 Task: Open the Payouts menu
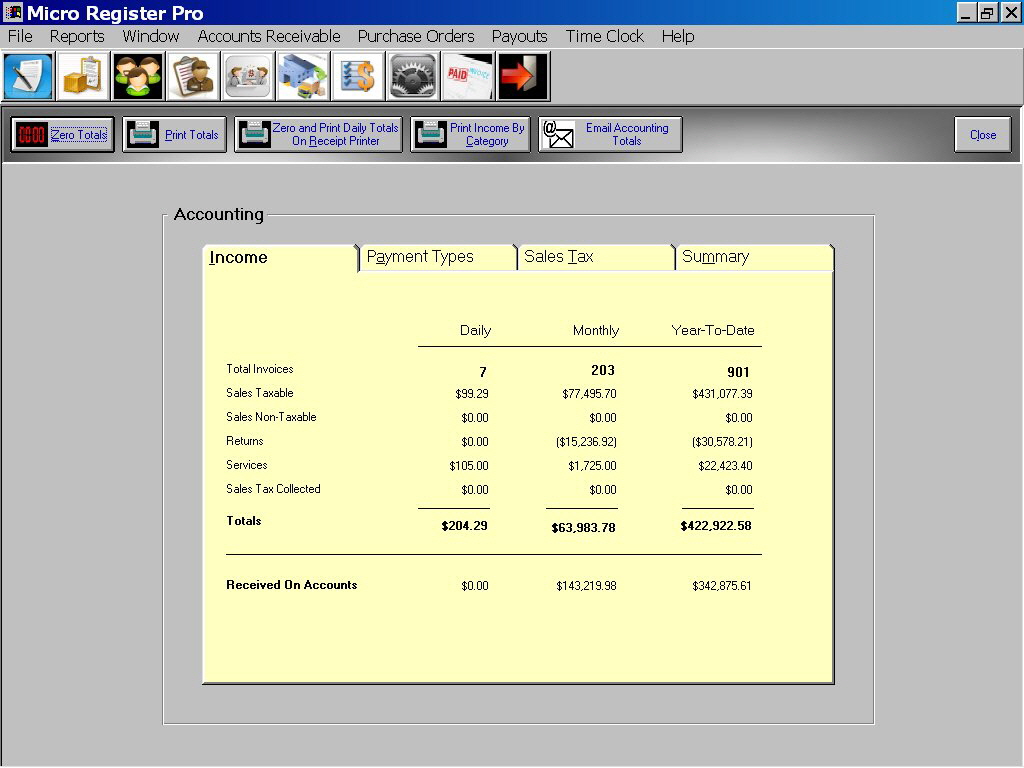[520, 37]
